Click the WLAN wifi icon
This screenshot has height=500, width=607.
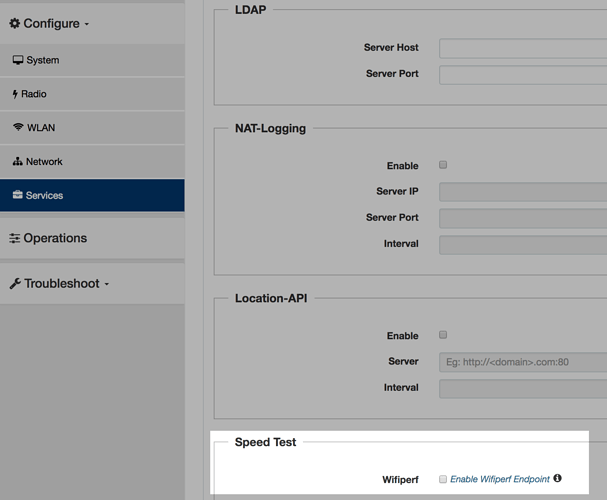click(x=18, y=128)
